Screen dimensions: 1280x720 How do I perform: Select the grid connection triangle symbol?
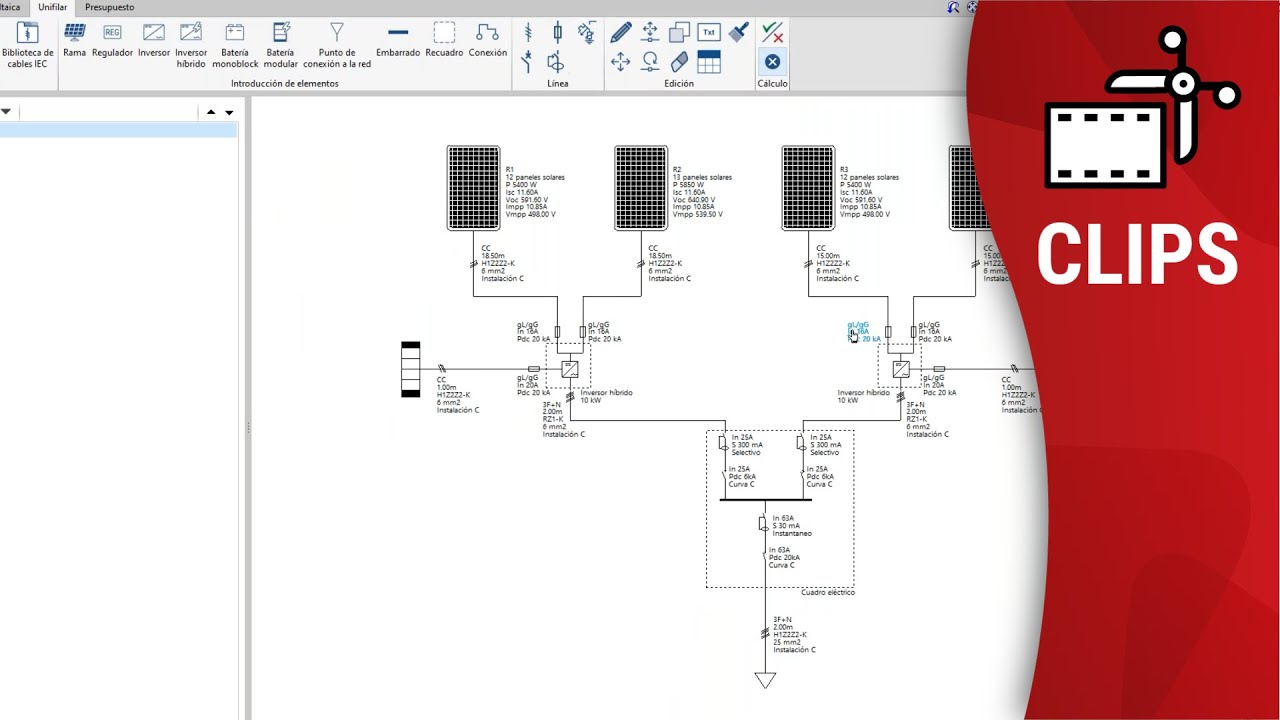pos(765,681)
